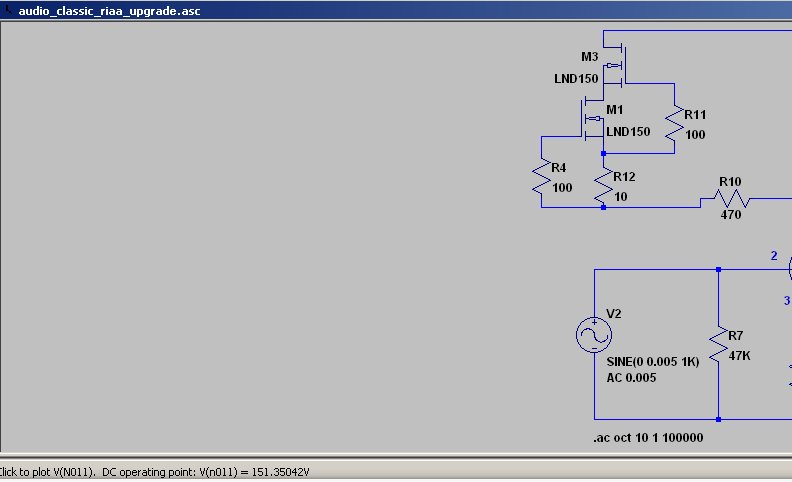The width and height of the screenshot is (792, 482).
Task: Click R11's value 100
Action: click(x=695, y=135)
